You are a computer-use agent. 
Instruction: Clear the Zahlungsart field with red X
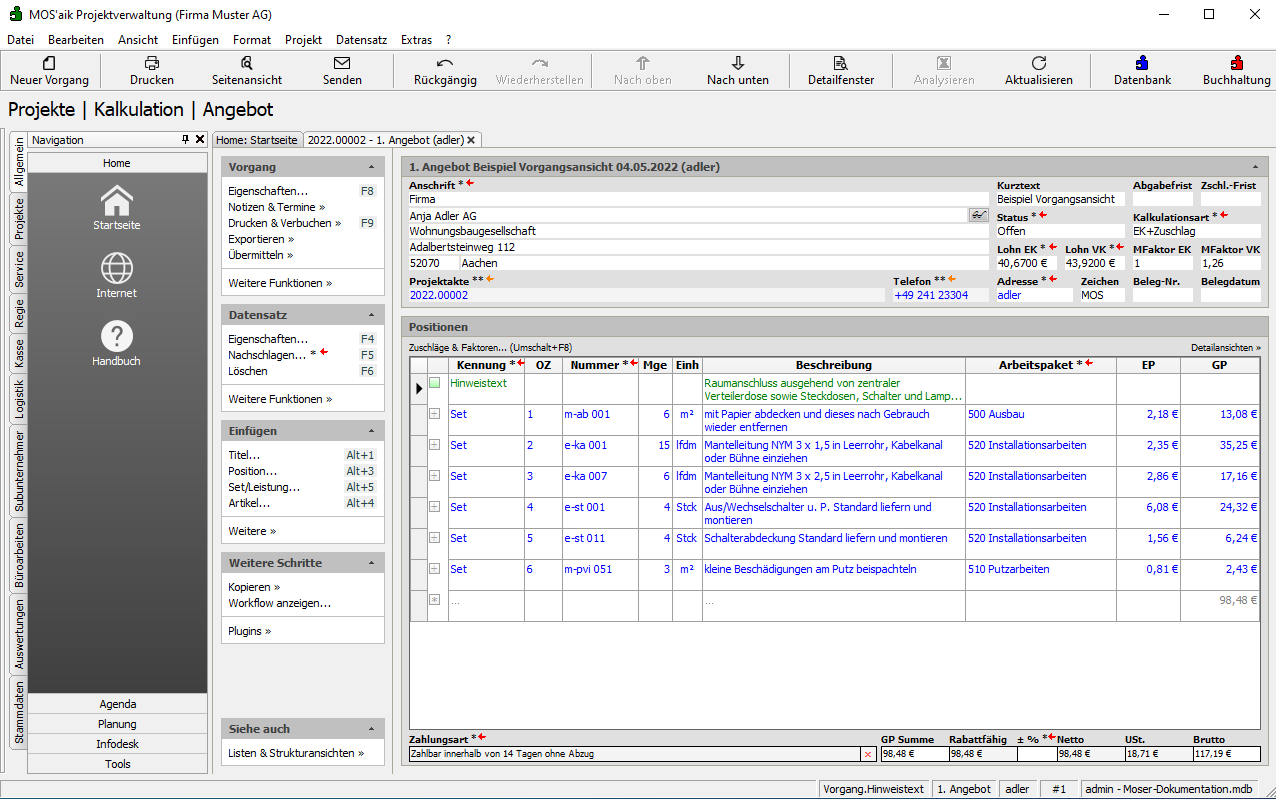(867, 754)
